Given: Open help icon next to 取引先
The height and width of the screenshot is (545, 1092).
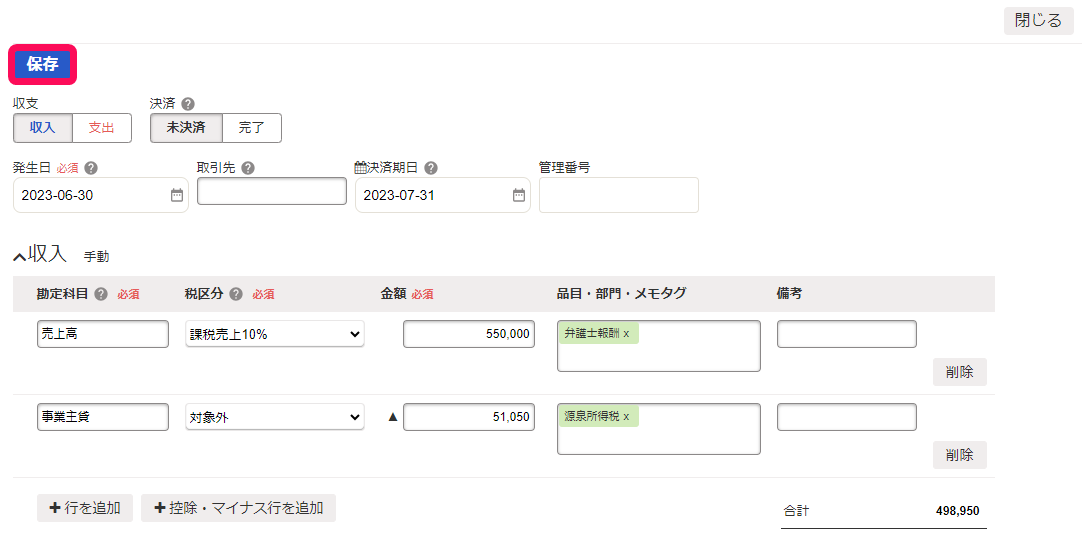Looking at the screenshot, I should (247, 168).
